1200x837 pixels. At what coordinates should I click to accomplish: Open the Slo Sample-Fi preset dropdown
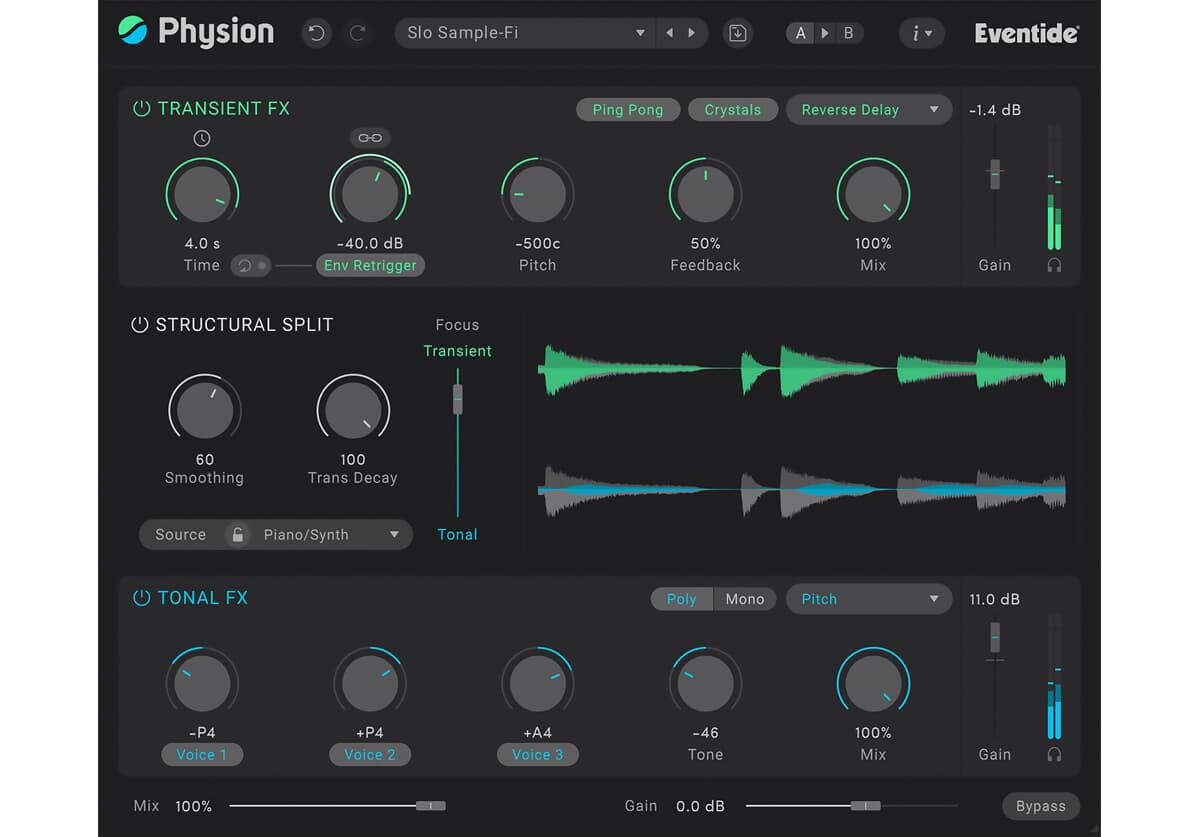pyautogui.click(x=522, y=32)
